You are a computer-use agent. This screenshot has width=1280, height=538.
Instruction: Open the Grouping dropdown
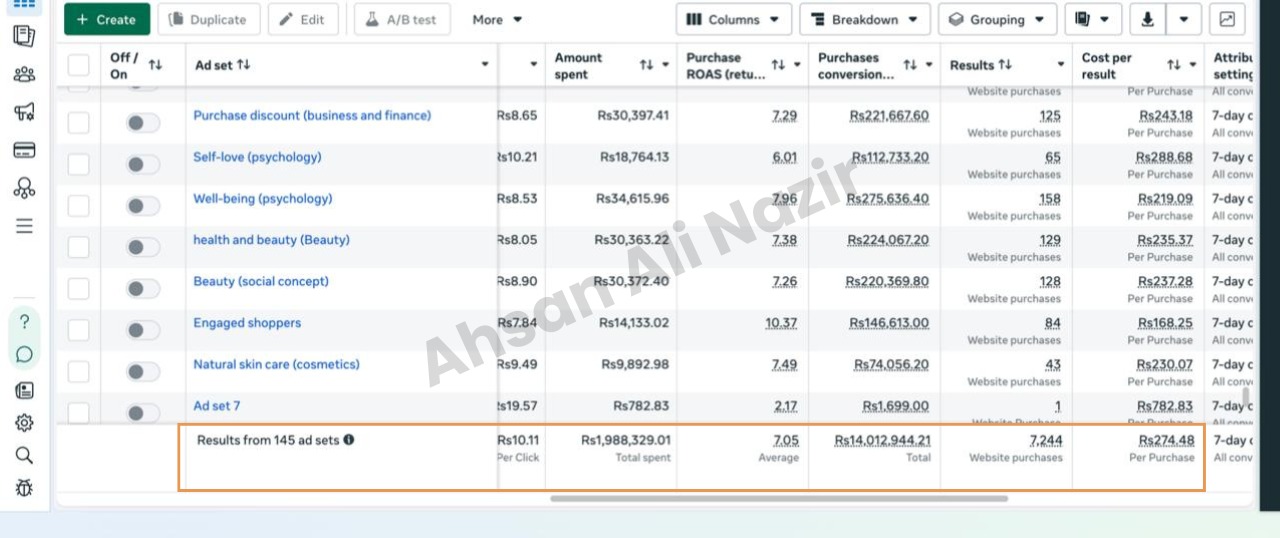(998, 19)
